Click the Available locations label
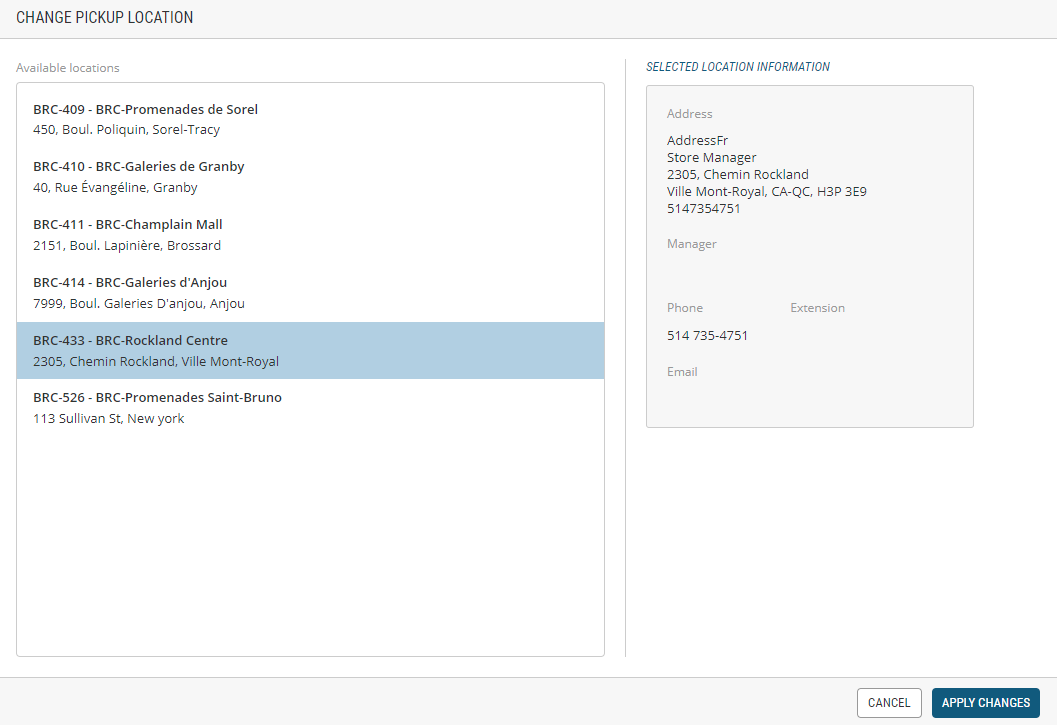Viewport: 1057px width, 725px height. 68,68
